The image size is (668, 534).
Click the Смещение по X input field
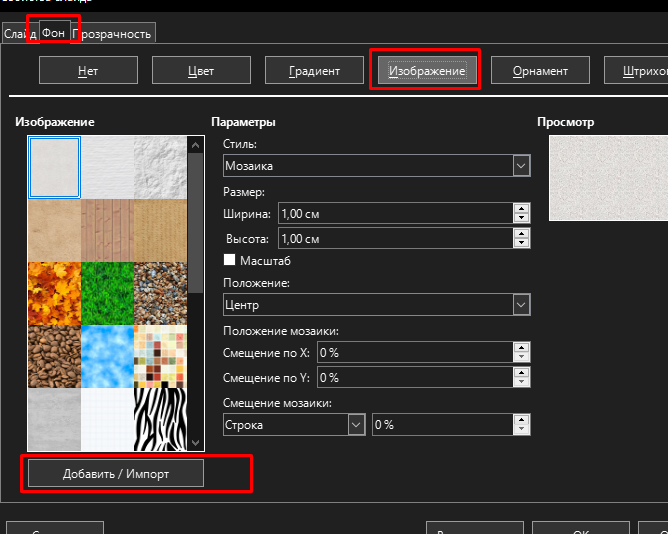(x=413, y=352)
